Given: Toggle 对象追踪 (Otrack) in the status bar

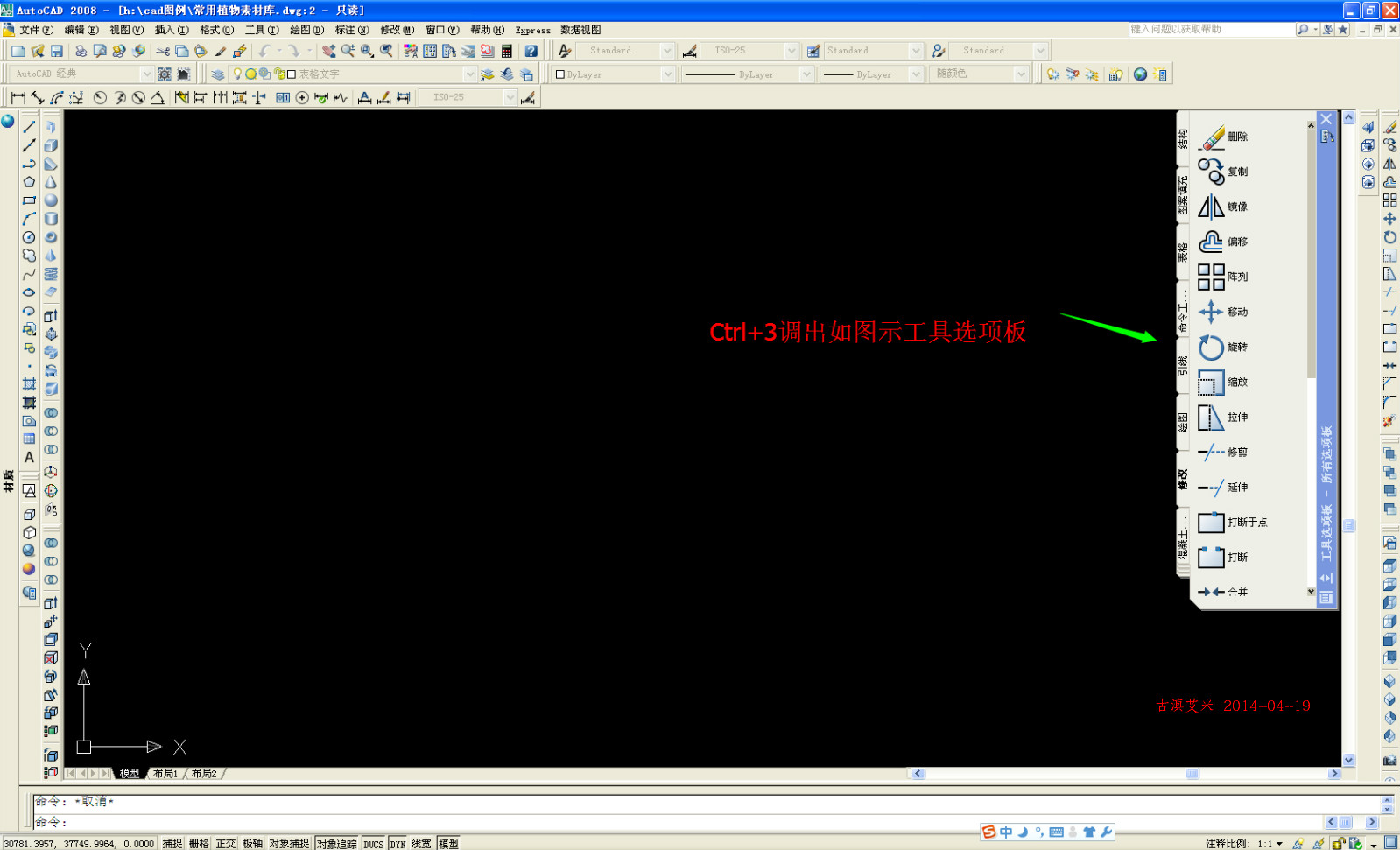Looking at the screenshot, I should 337,844.
